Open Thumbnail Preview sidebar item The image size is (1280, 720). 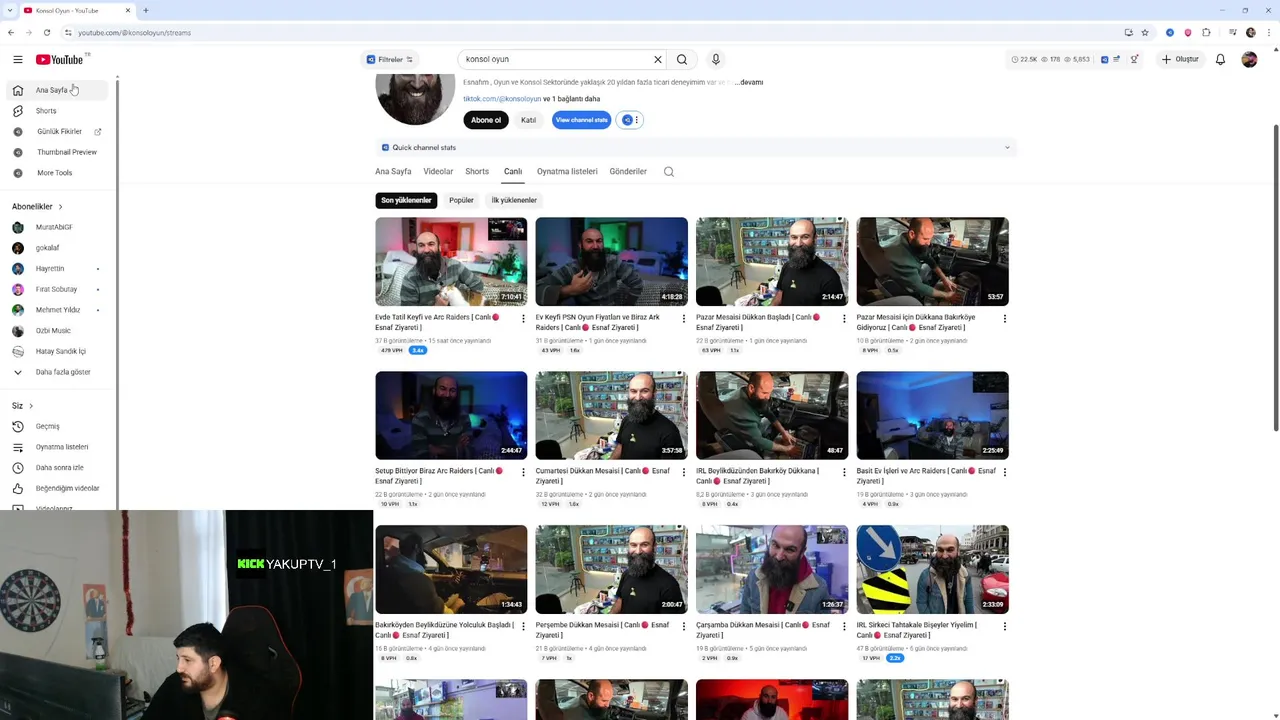59,152
